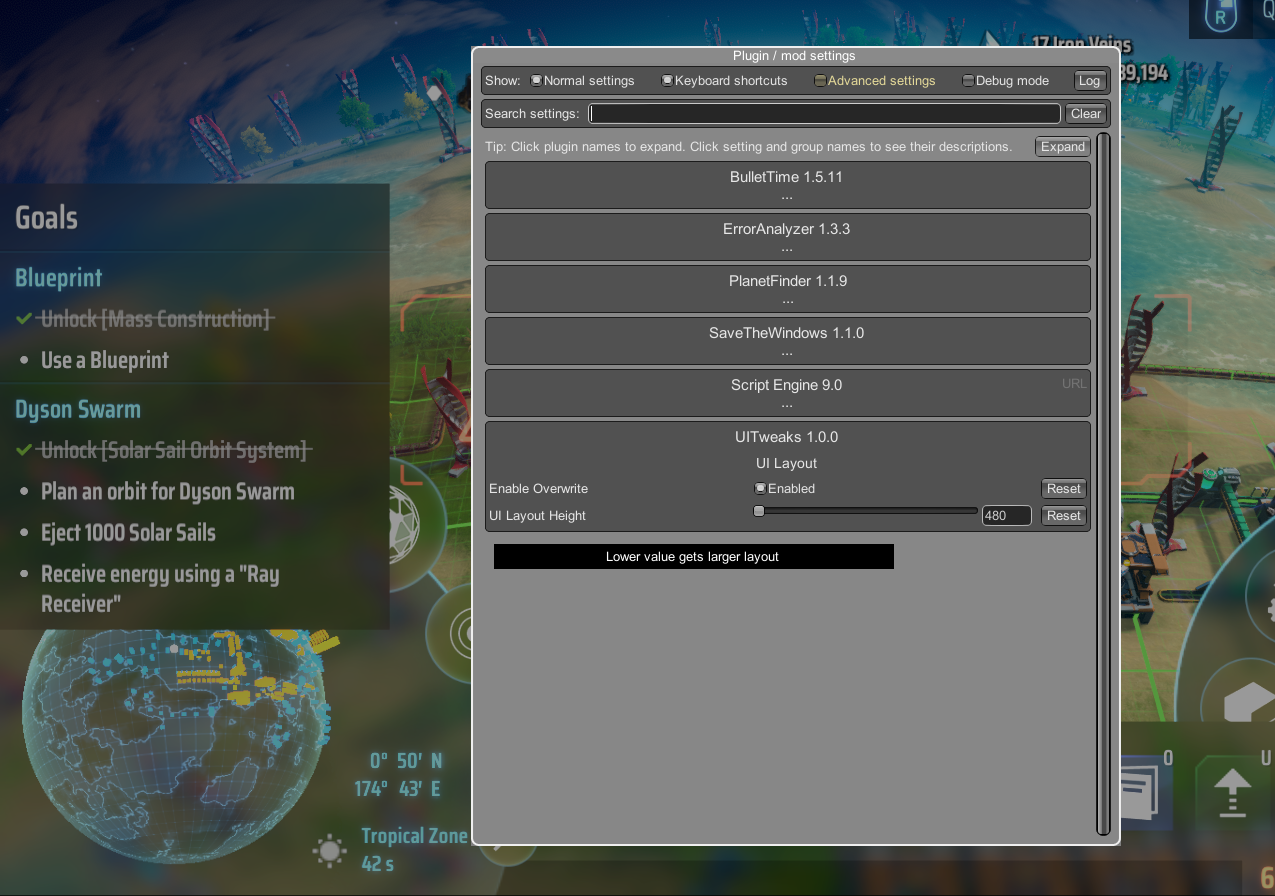Click the Unlock Mass Construction completed goal
The image size is (1275, 896).
pos(155,319)
